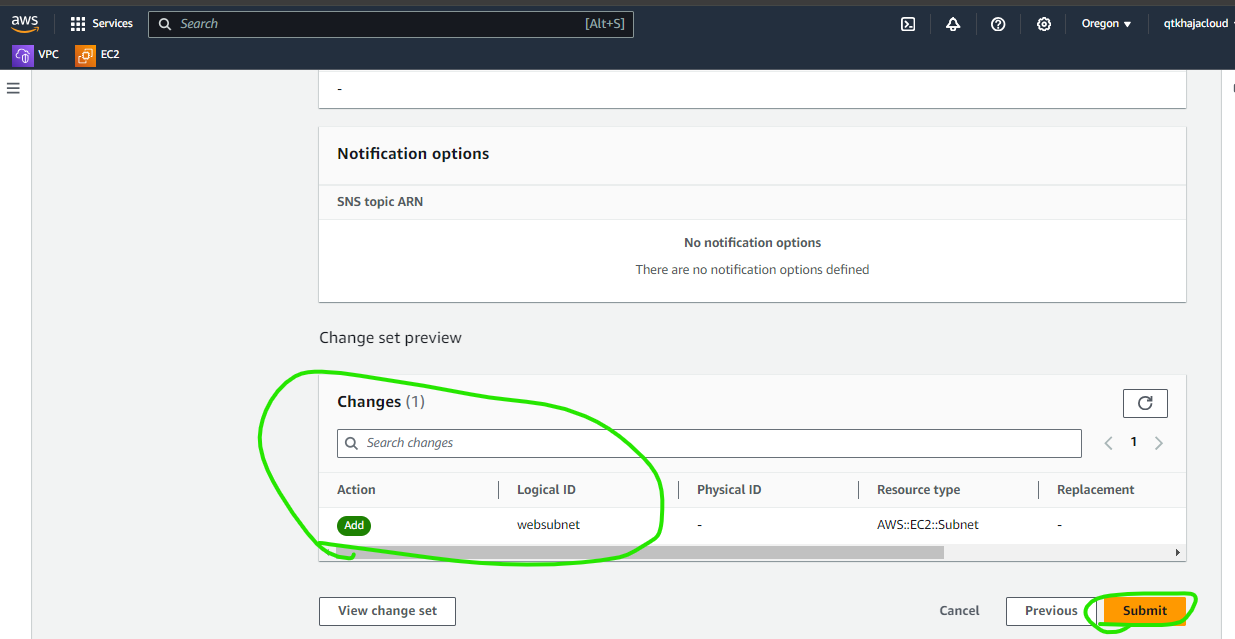Image resolution: width=1235 pixels, height=639 pixels.
Task: Click the Change set preview heading
Action: coord(390,338)
